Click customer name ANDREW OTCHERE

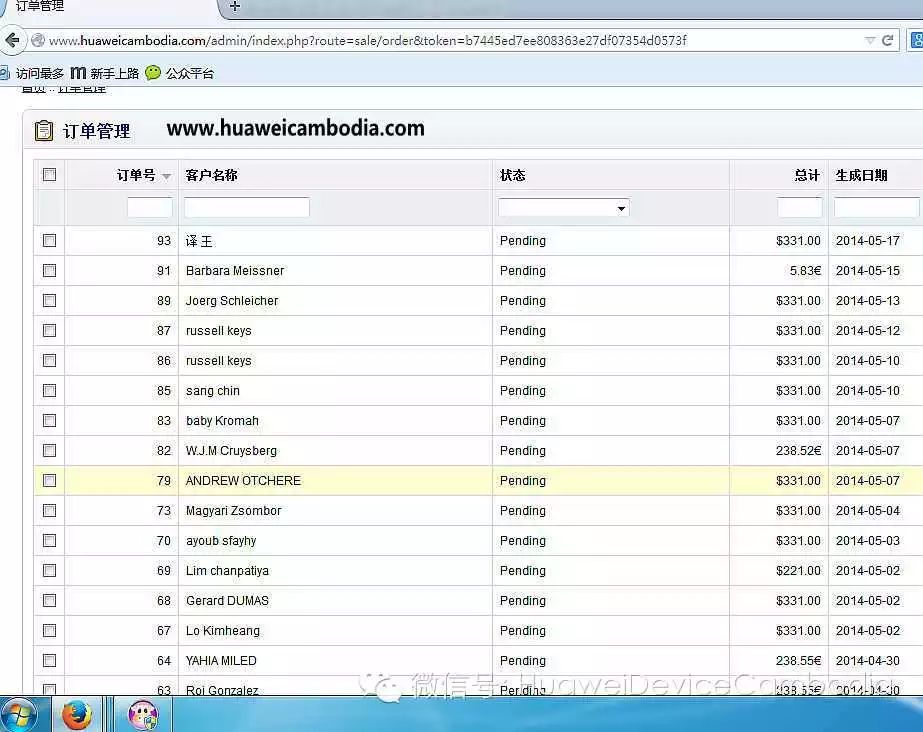(243, 481)
